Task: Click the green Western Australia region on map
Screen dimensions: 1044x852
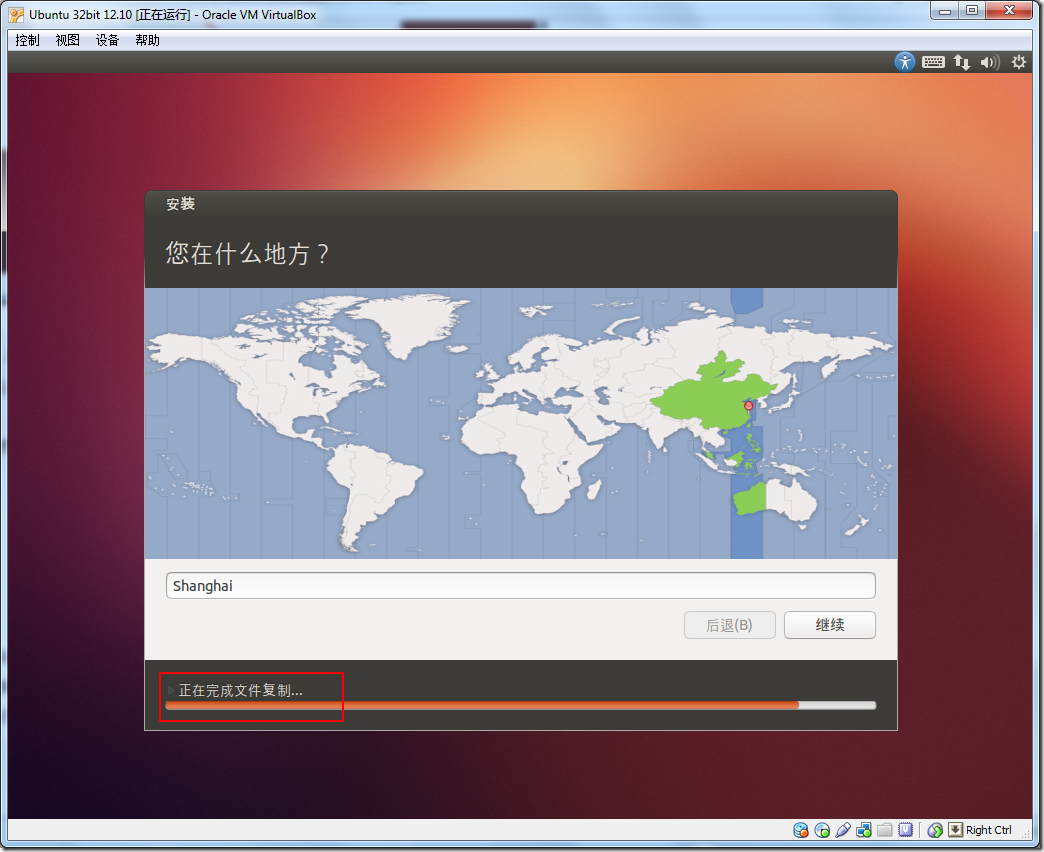Action: click(750, 499)
